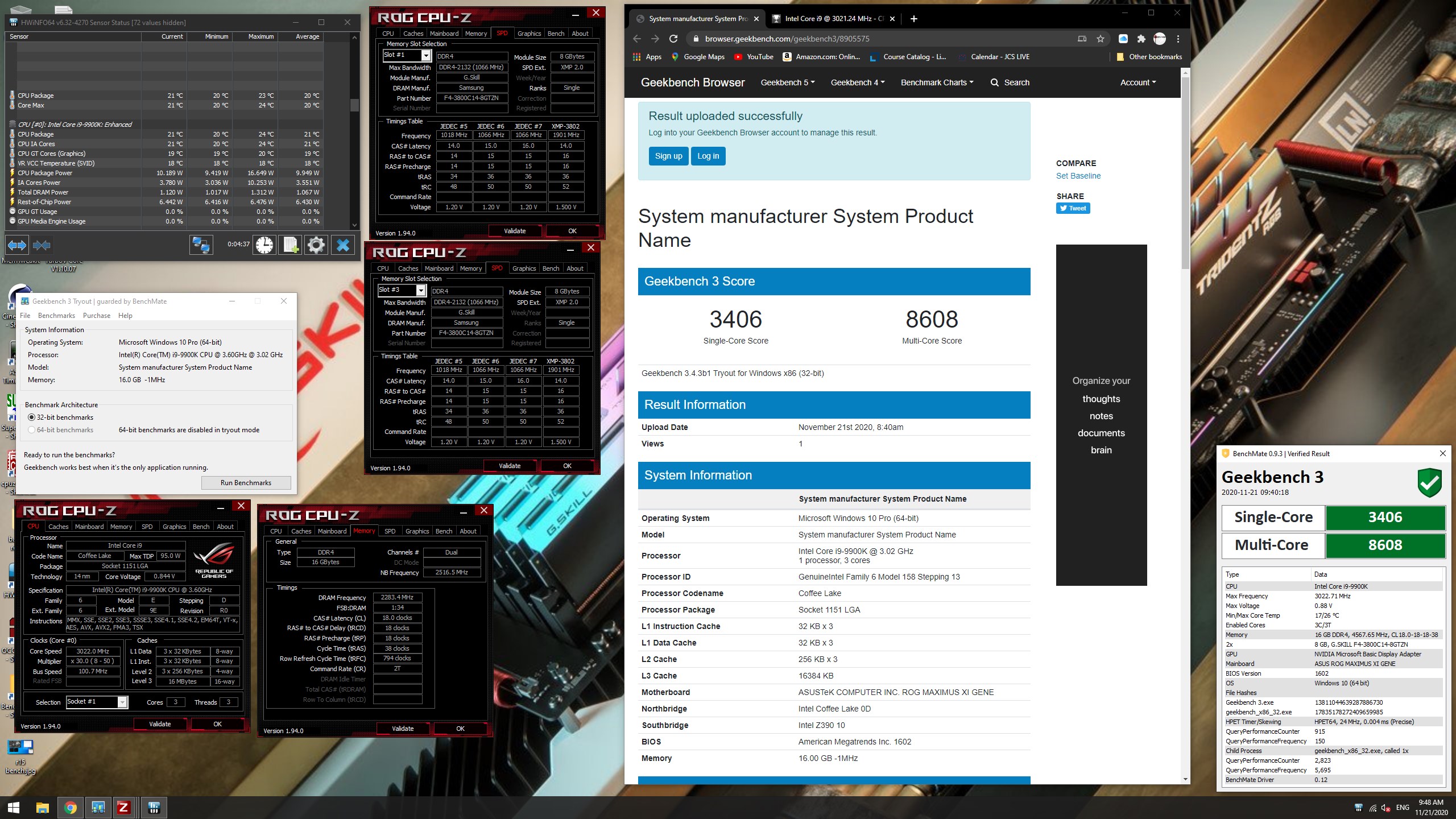Screen dimensions: 1456x819
Task: Click Sign up button
Action: (668, 156)
